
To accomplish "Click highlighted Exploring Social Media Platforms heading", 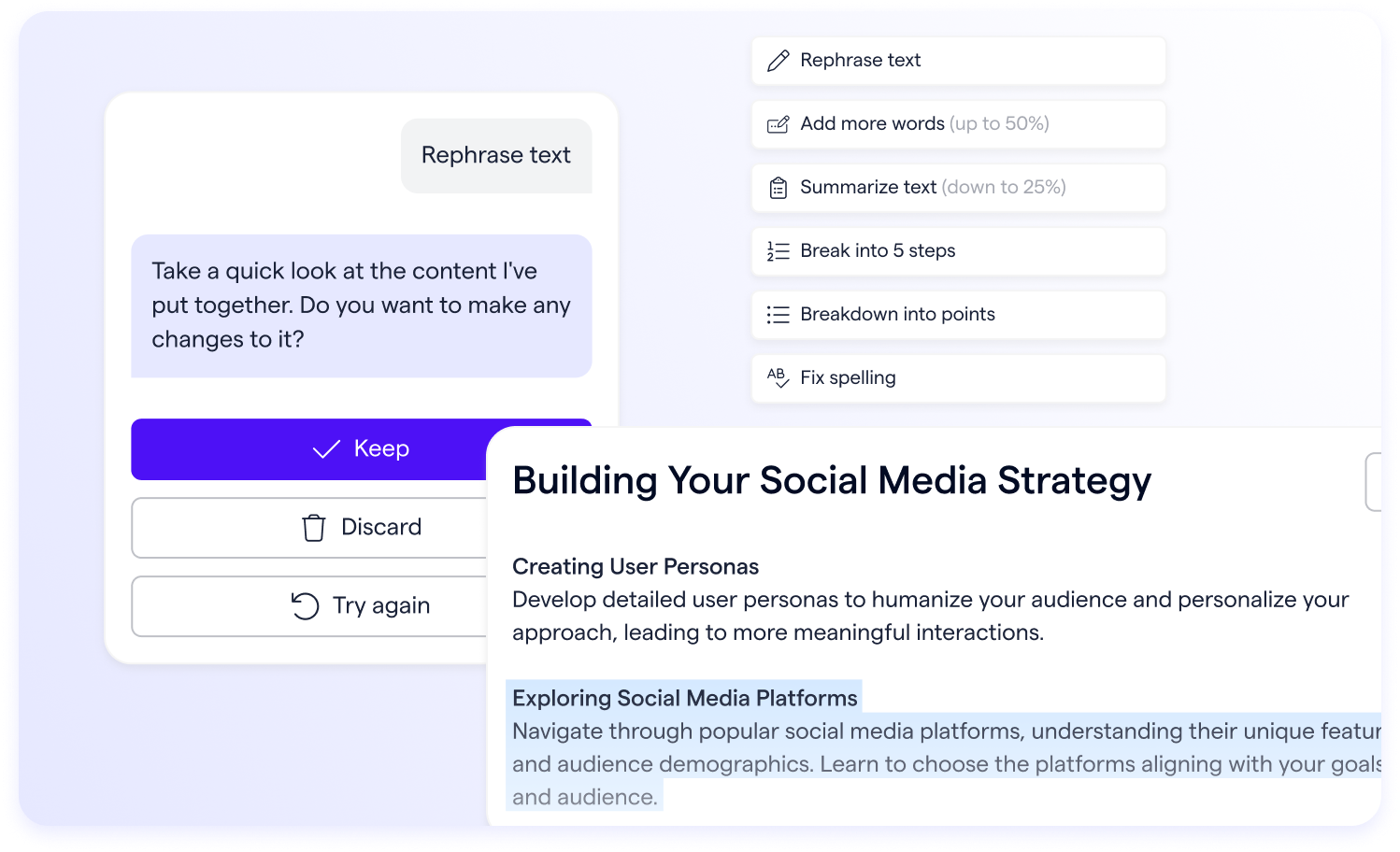I will pyautogui.click(x=684, y=698).
